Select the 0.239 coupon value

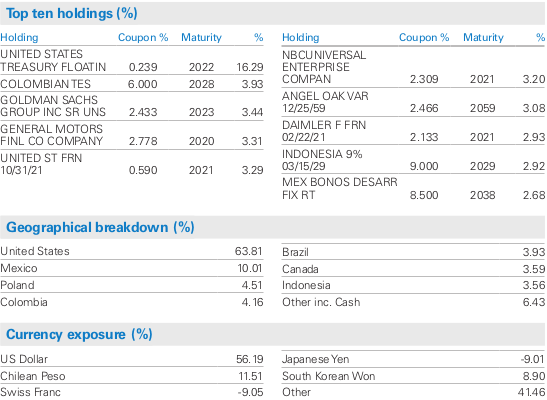coord(143,67)
